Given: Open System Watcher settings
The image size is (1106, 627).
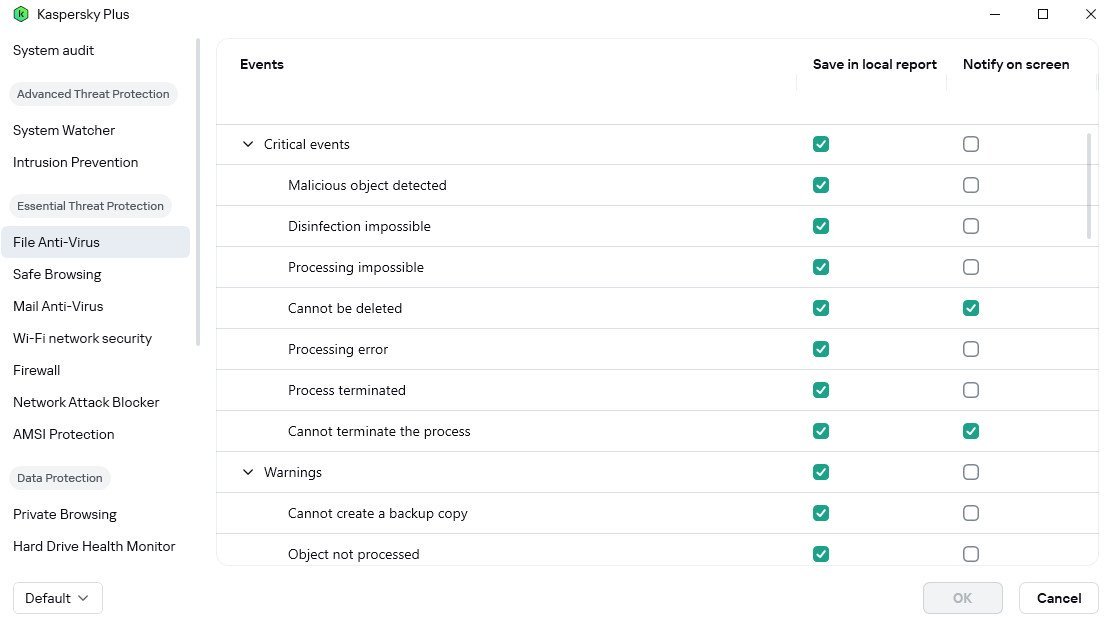Looking at the screenshot, I should tap(63, 130).
